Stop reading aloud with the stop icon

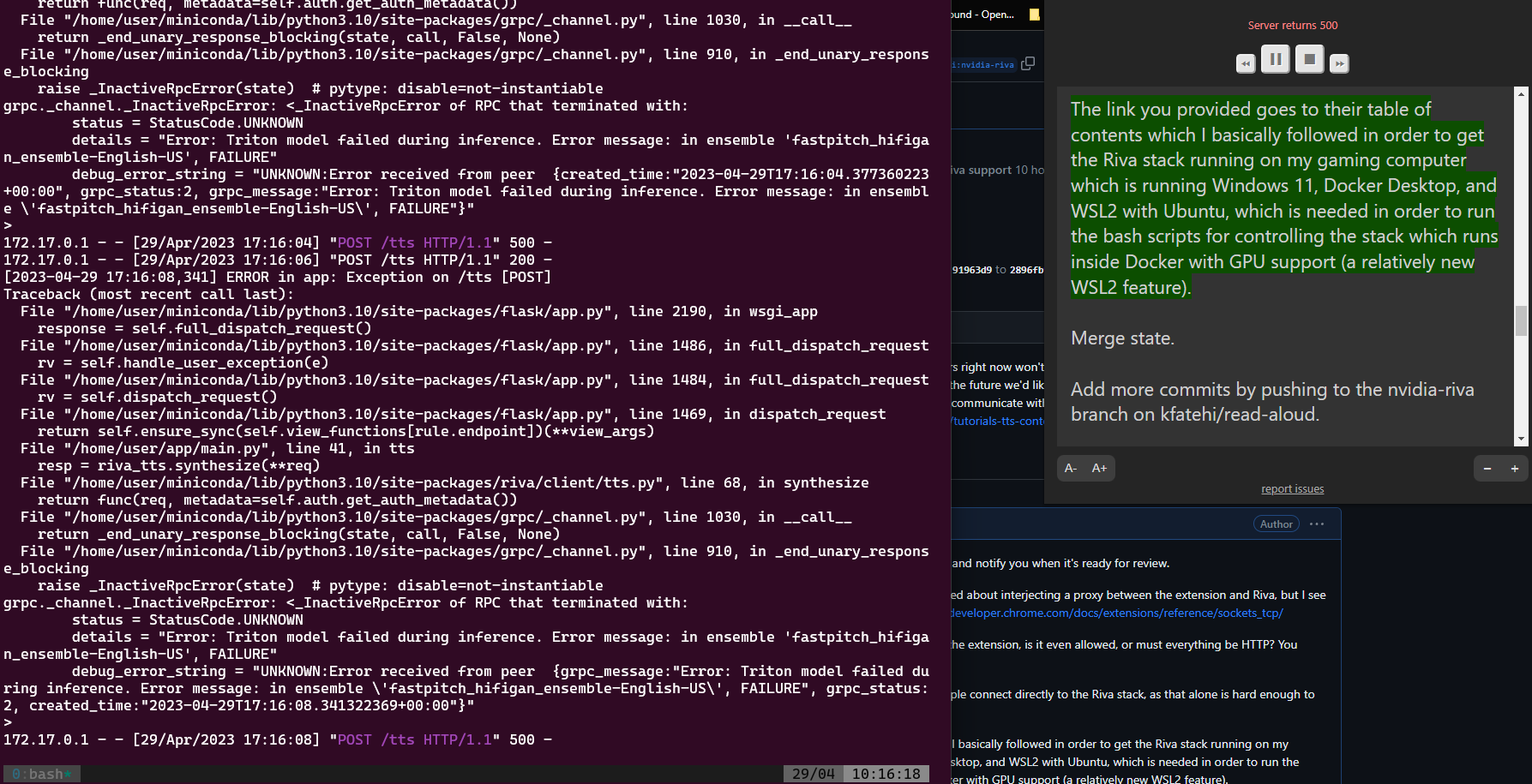click(x=1309, y=60)
